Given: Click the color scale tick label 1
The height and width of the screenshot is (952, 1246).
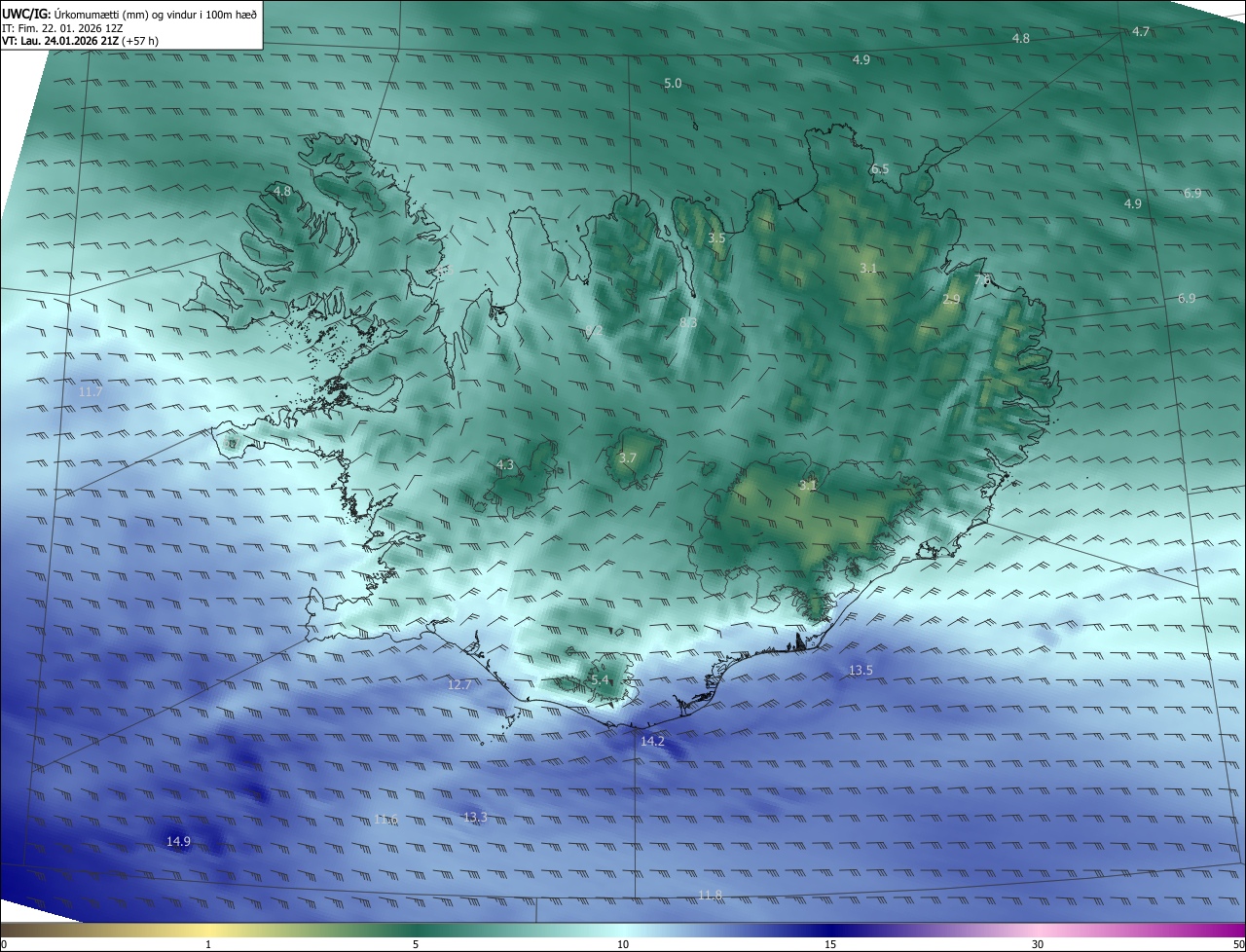Looking at the screenshot, I should tap(208, 944).
